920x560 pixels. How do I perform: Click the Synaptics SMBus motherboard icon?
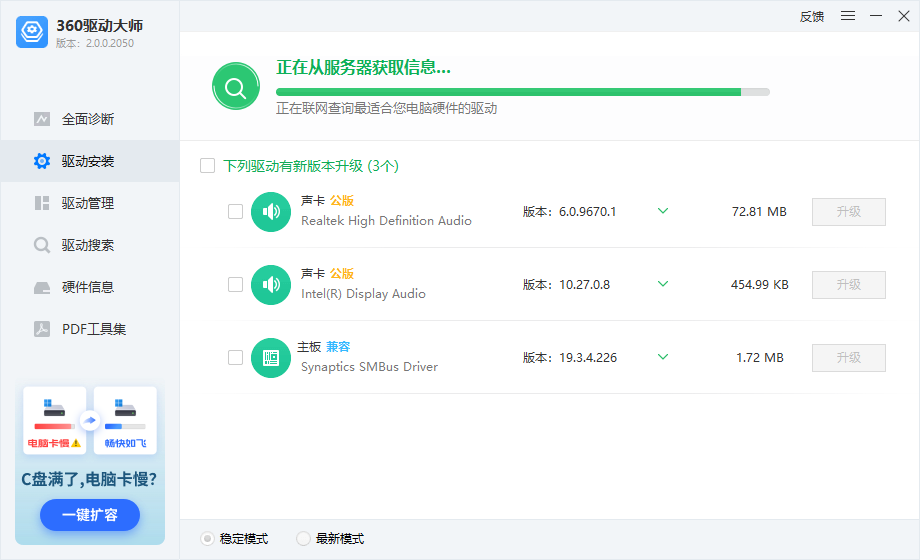(271, 358)
